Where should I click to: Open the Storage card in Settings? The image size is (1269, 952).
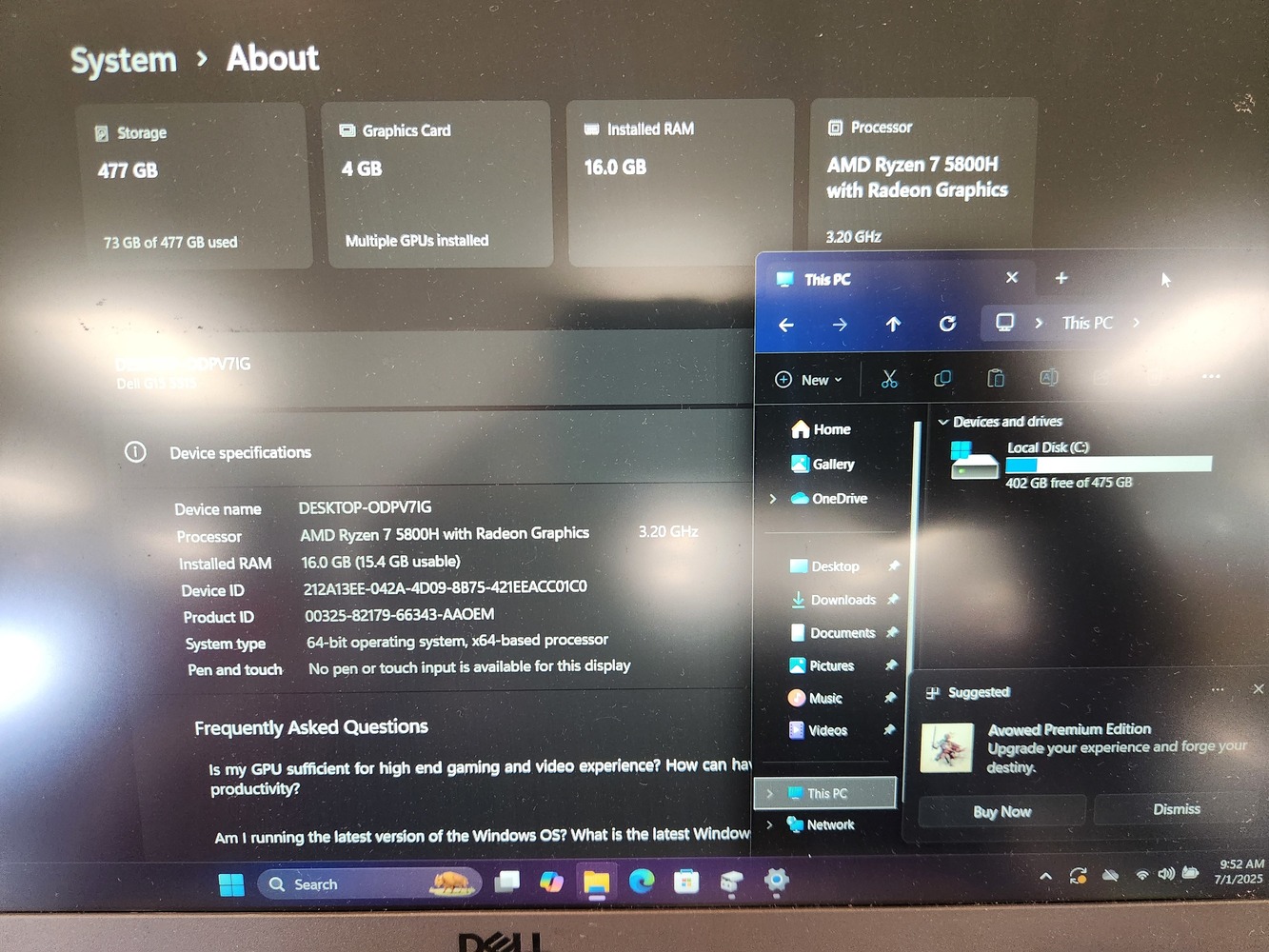tap(194, 187)
